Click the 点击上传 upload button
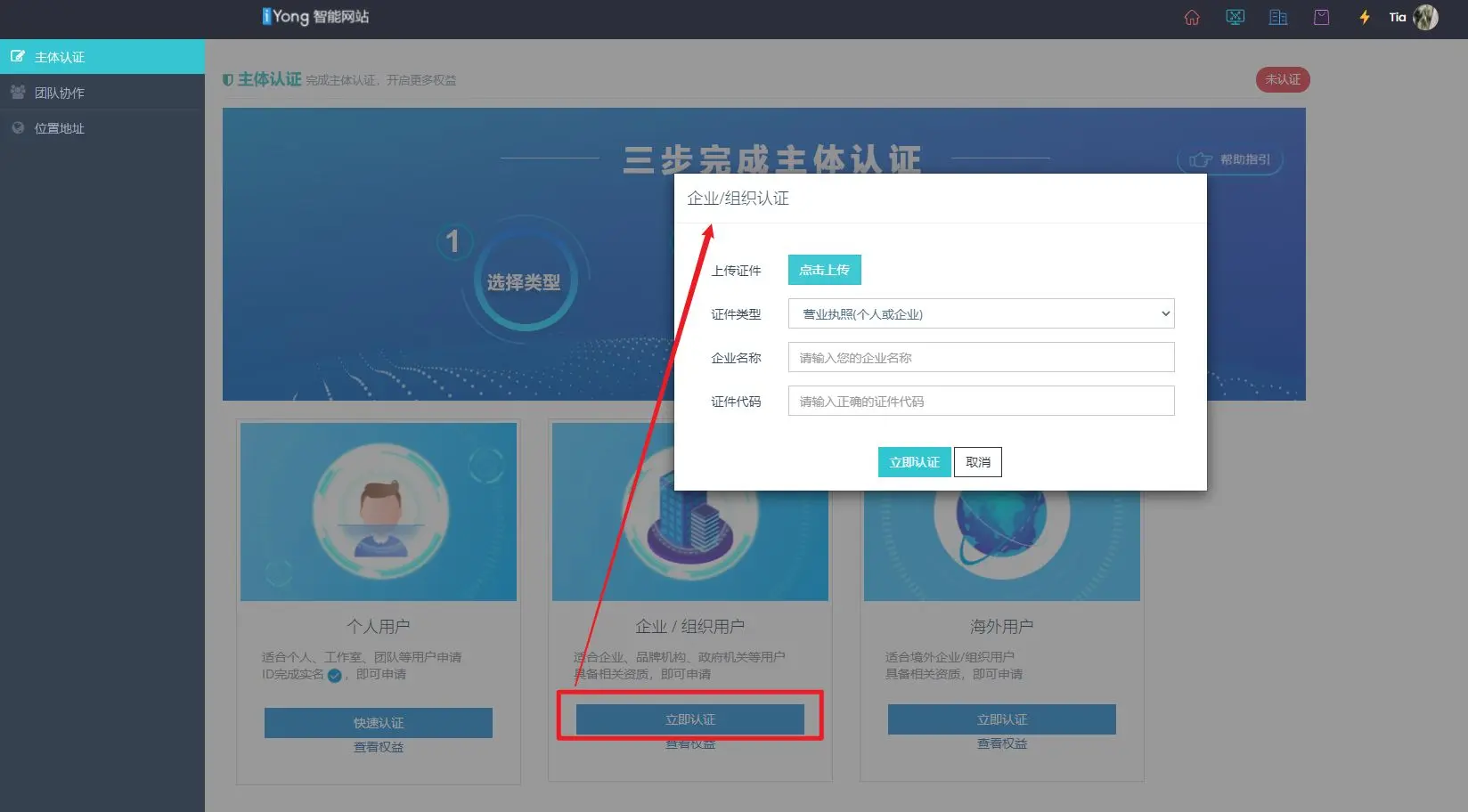This screenshot has width=1468, height=812. coord(824,270)
